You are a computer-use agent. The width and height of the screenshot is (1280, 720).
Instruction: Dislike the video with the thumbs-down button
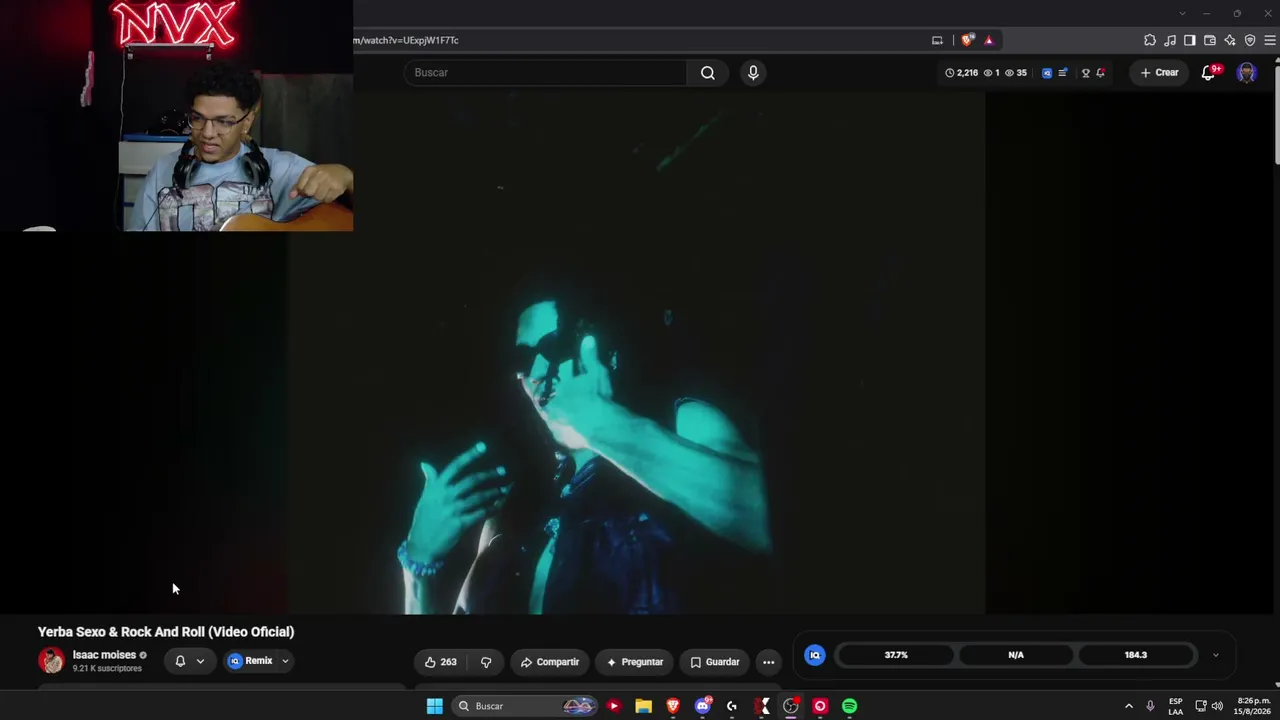(486, 662)
